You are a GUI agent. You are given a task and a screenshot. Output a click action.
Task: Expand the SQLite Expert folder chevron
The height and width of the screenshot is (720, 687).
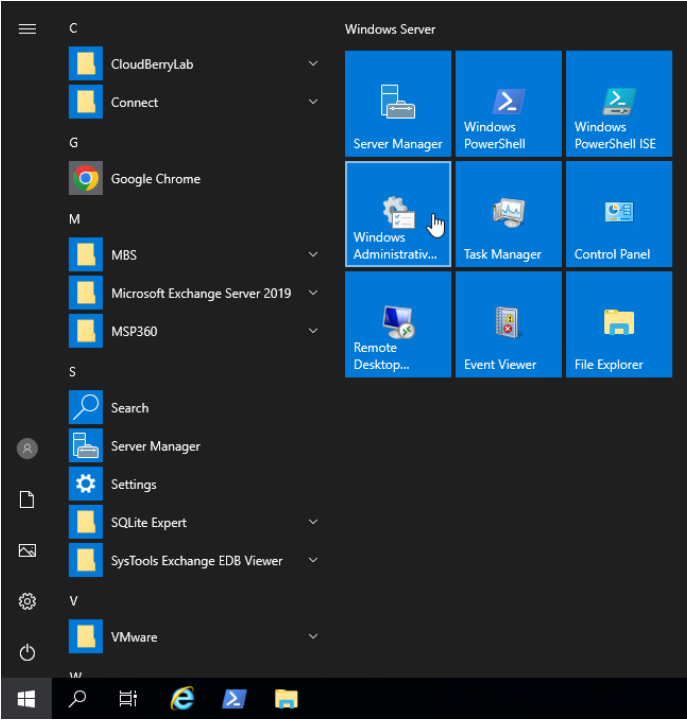[x=313, y=522]
